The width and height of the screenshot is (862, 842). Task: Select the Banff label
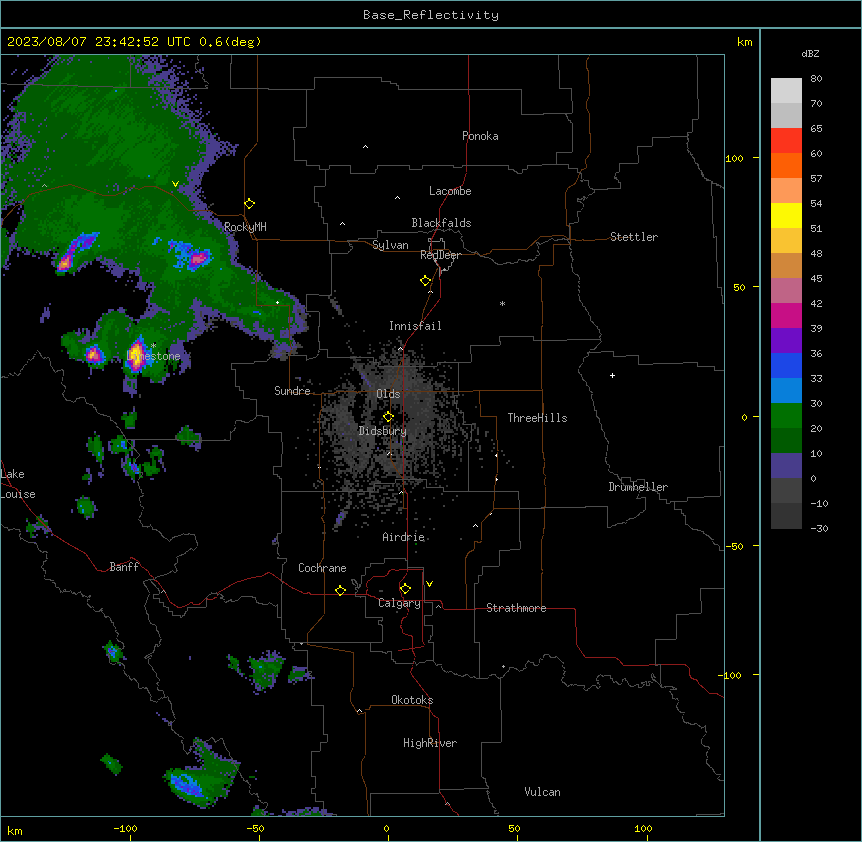coord(124,567)
